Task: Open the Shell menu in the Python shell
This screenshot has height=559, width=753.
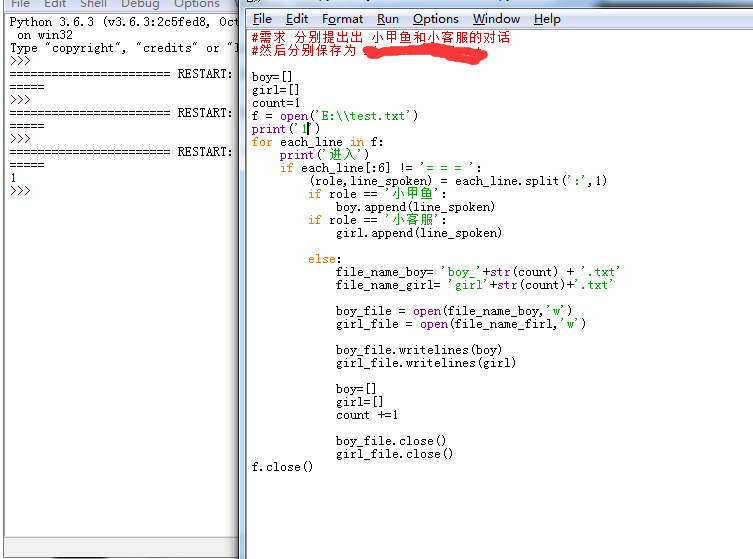Action: 93,4
